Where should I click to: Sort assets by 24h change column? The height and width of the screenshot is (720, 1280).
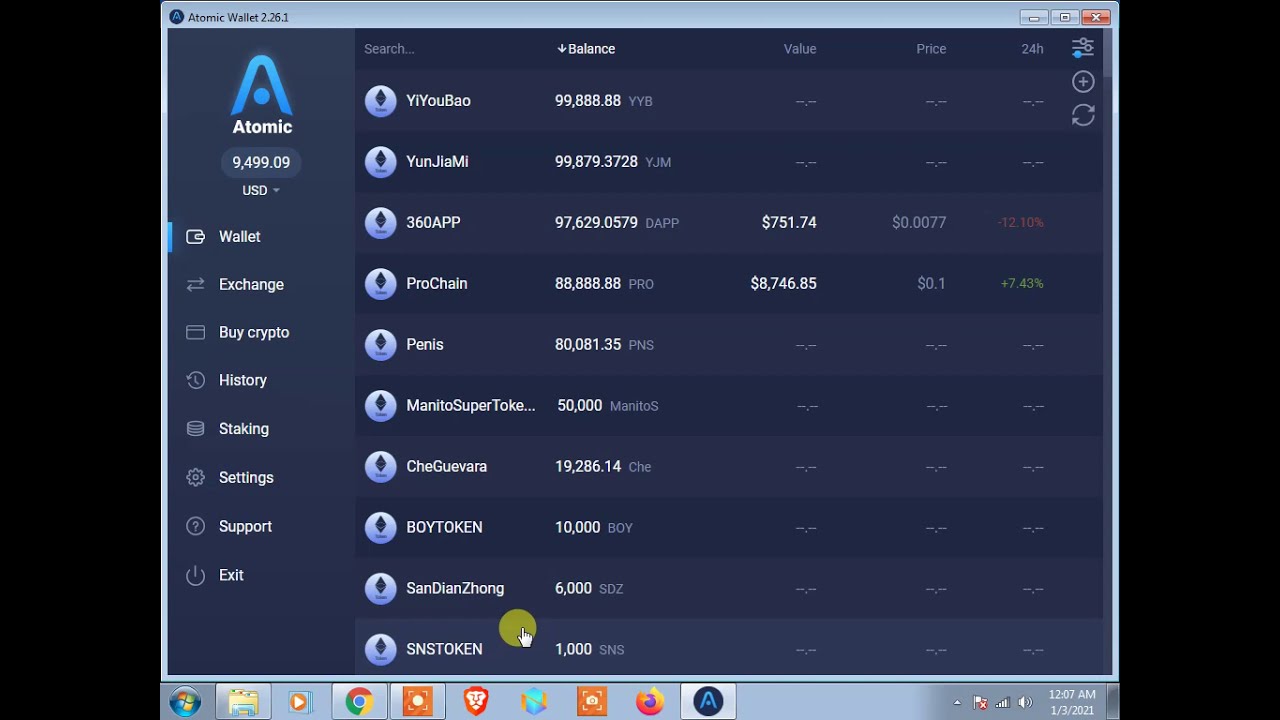tap(1032, 49)
